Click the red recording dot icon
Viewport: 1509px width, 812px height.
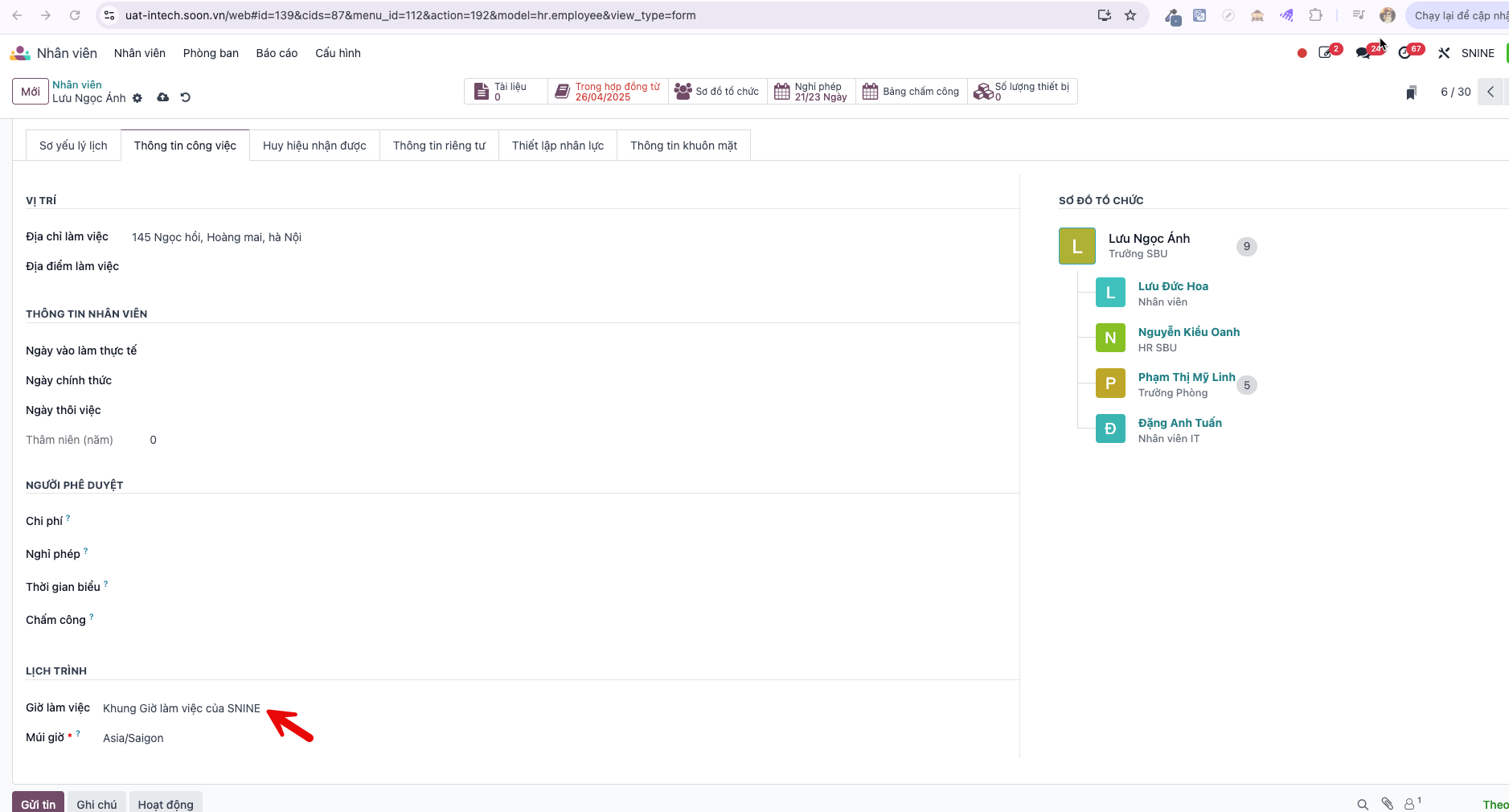1302,53
